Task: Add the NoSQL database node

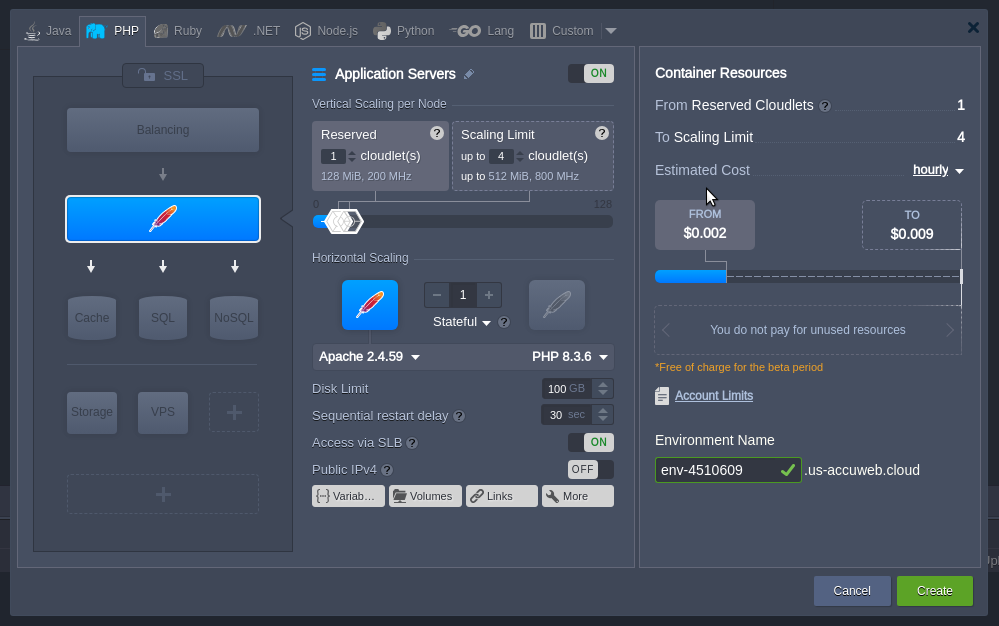Action: click(x=234, y=318)
